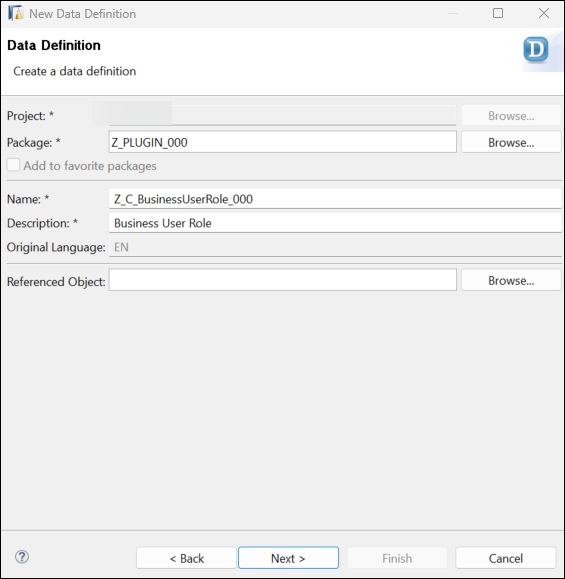This screenshot has height=579, width=565.
Task: Click the 'Package: *' label
Action: [34, 143]
